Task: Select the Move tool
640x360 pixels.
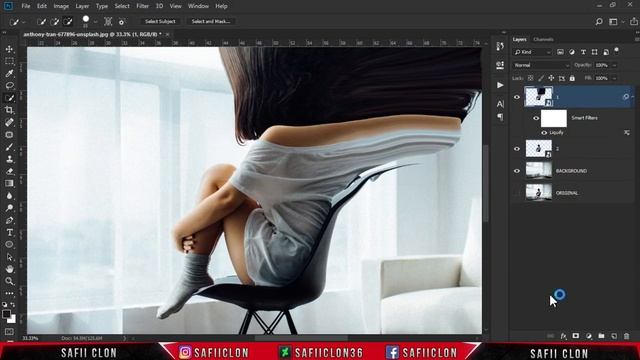Action: (9, 49)
